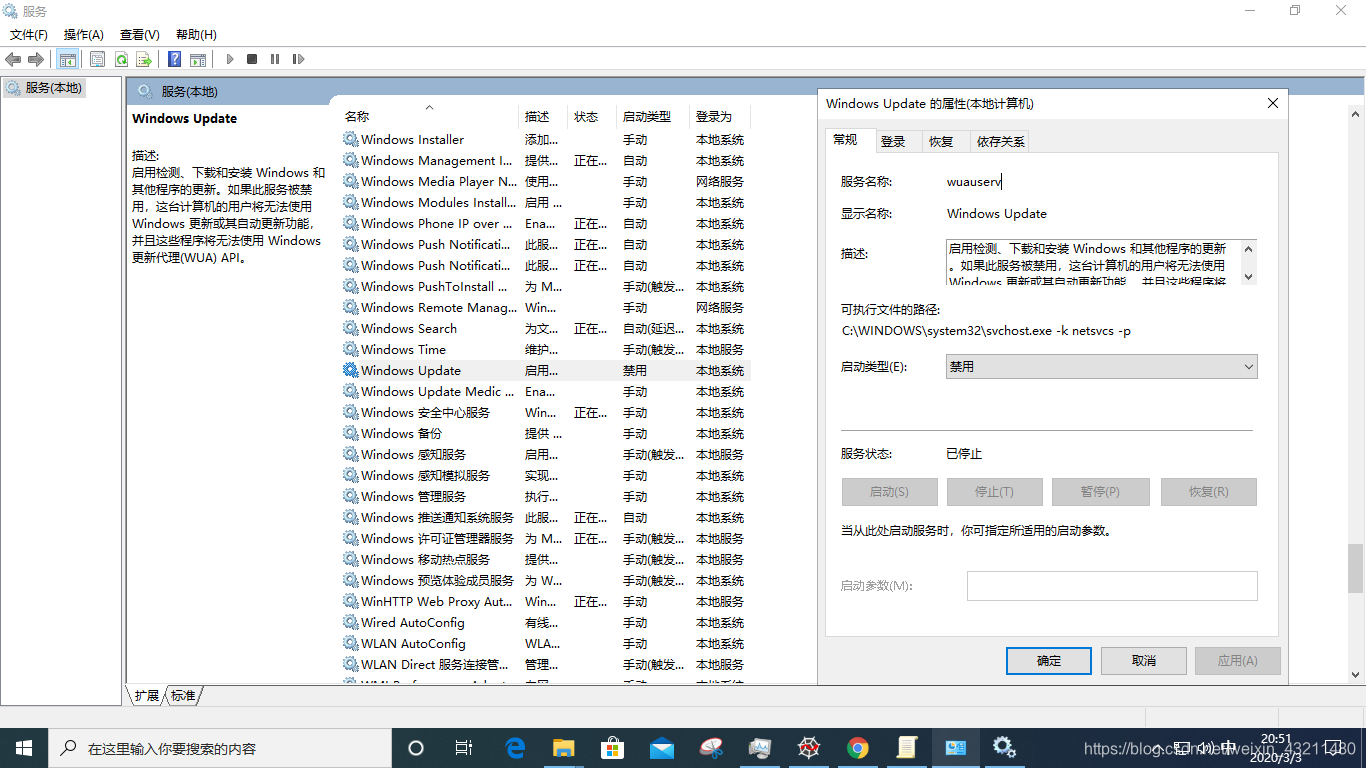Click the wuauserv service name text
This screenshot has width=1366, height=768.
[974, 182]
